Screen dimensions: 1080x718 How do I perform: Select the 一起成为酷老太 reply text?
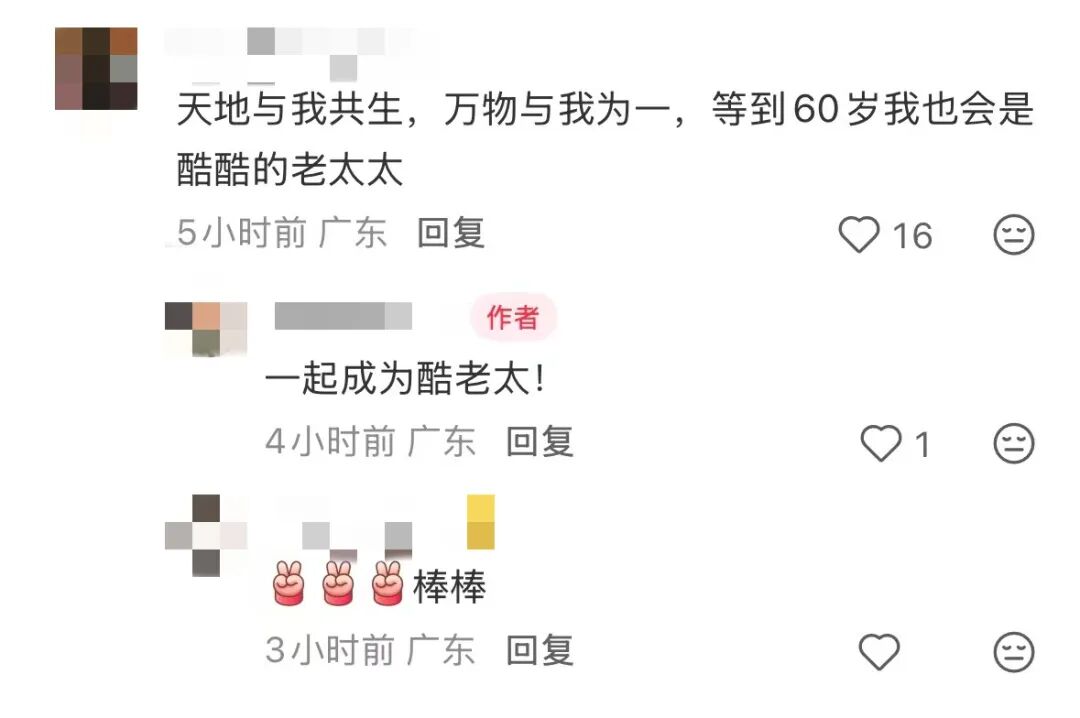406,379
